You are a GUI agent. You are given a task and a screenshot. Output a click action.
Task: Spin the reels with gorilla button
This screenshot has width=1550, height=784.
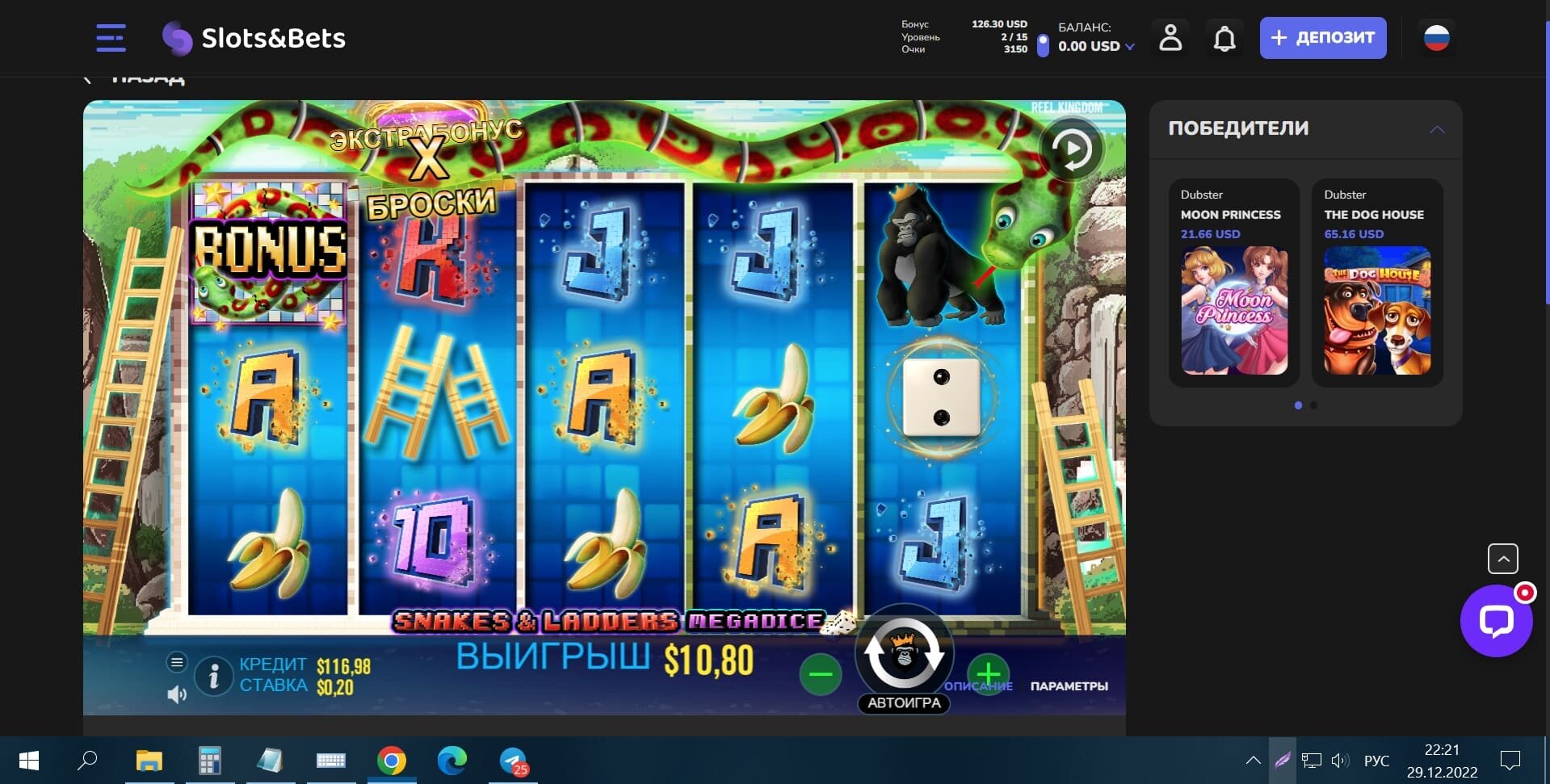(x=904, y=652)
